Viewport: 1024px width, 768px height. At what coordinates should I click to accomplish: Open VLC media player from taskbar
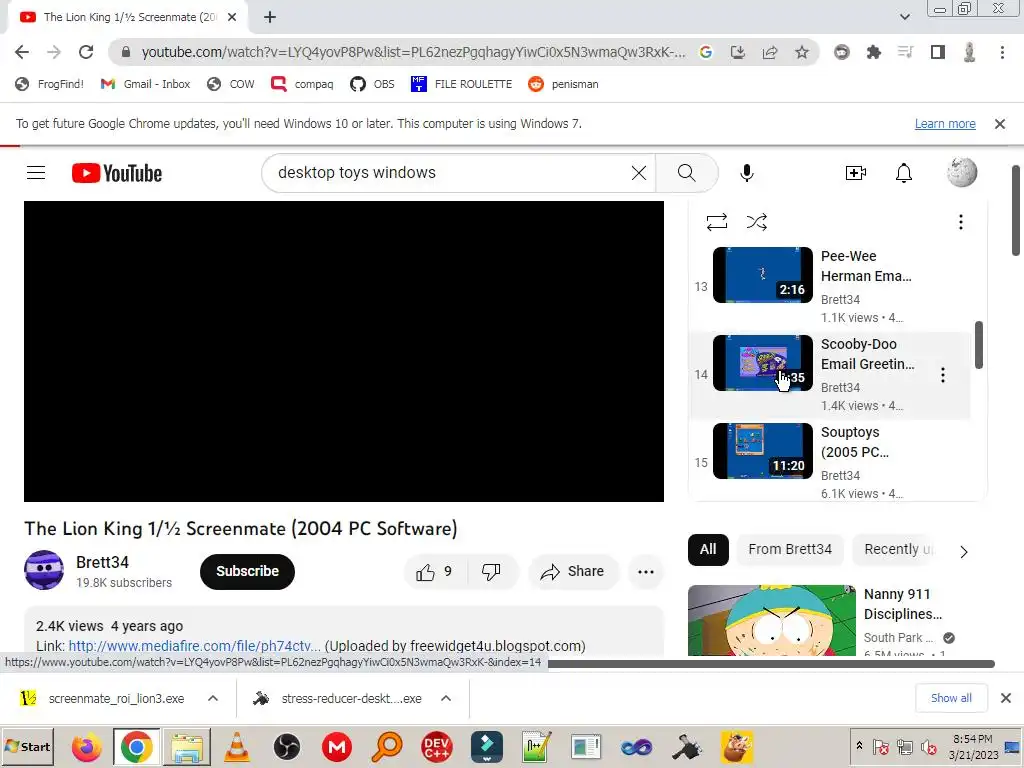[236, 747]
